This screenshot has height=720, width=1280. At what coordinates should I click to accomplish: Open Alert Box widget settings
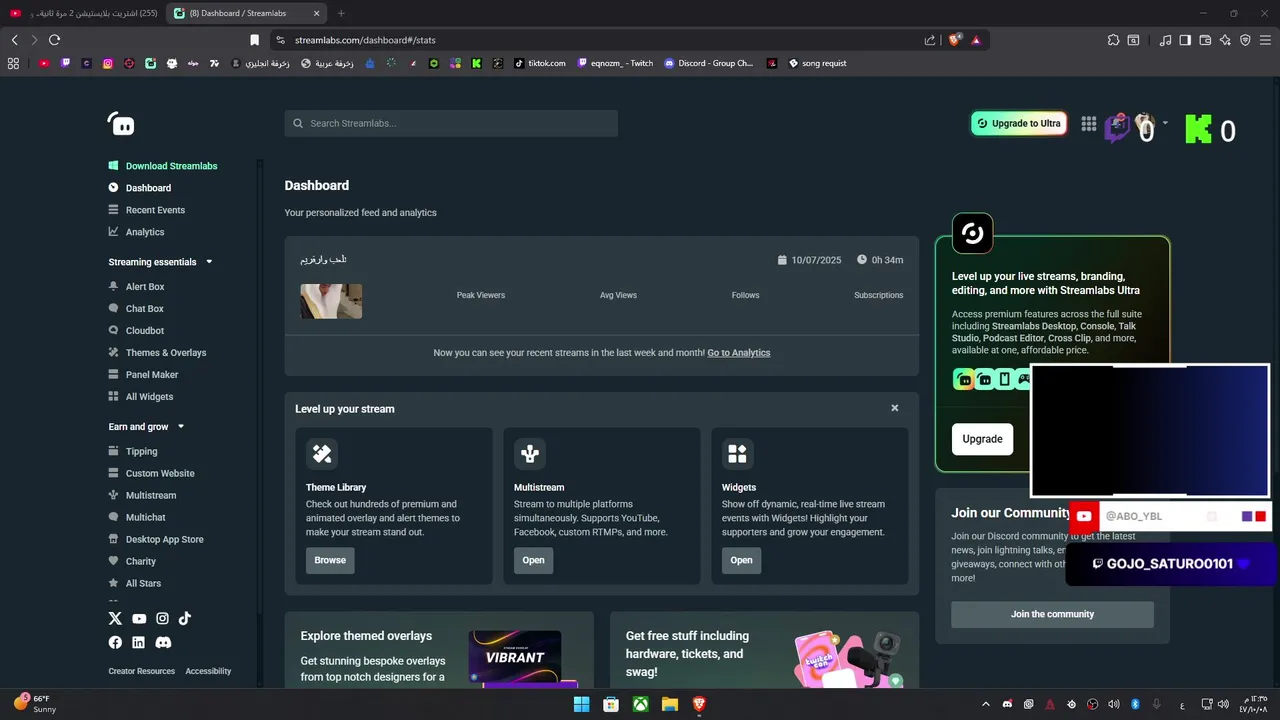(x=136, y=287)
